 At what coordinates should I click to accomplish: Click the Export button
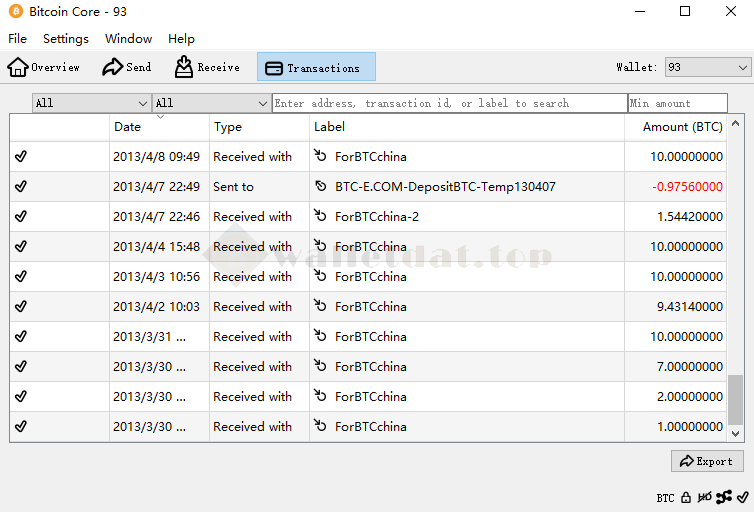point(707,461)
